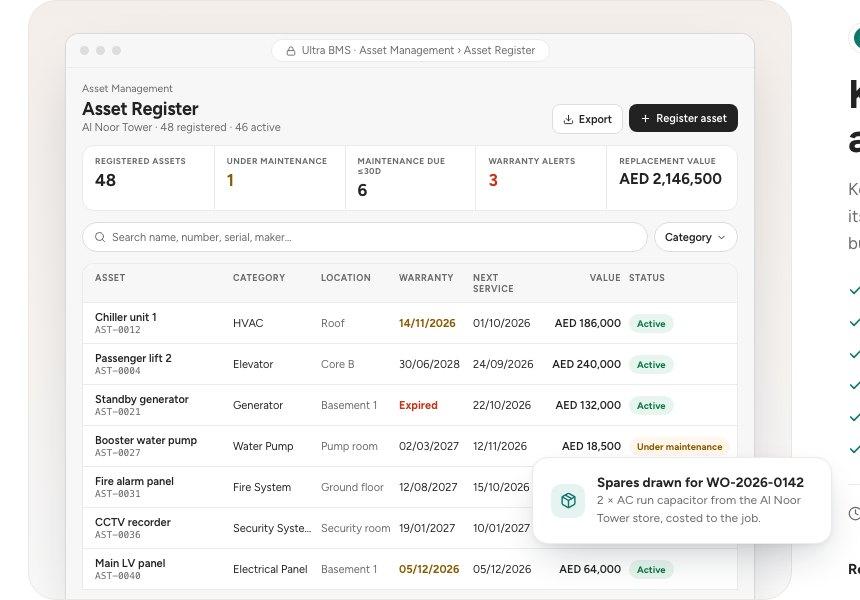Open the Main LV panel asset
This screenshot has height=600, width=860.
coord(410,569)
